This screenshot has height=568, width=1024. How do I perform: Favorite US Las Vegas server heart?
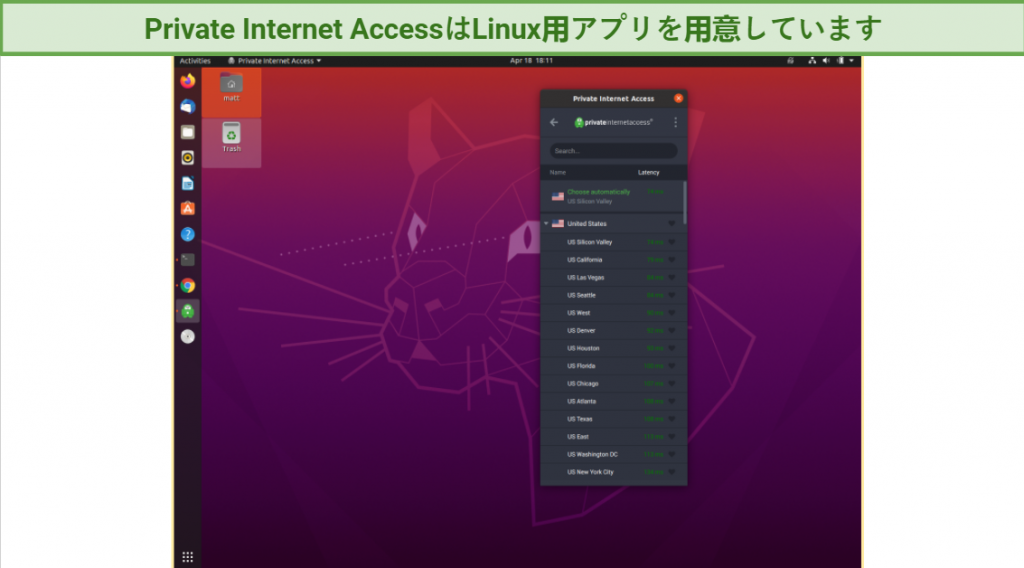(x=671, y=277)
